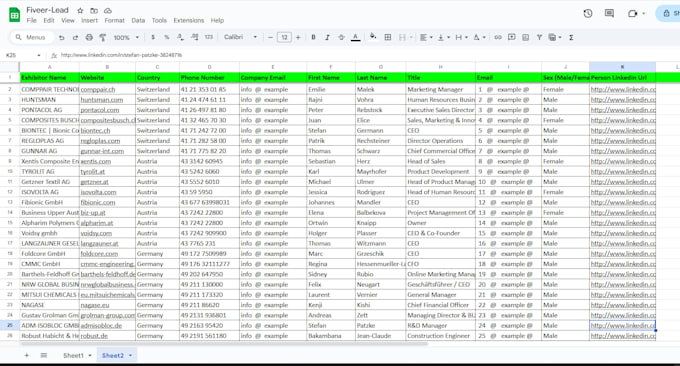Viewport: 680px width, 366px height.
Task: Open the Calibri font dropdown
Action: pos(241,37)
